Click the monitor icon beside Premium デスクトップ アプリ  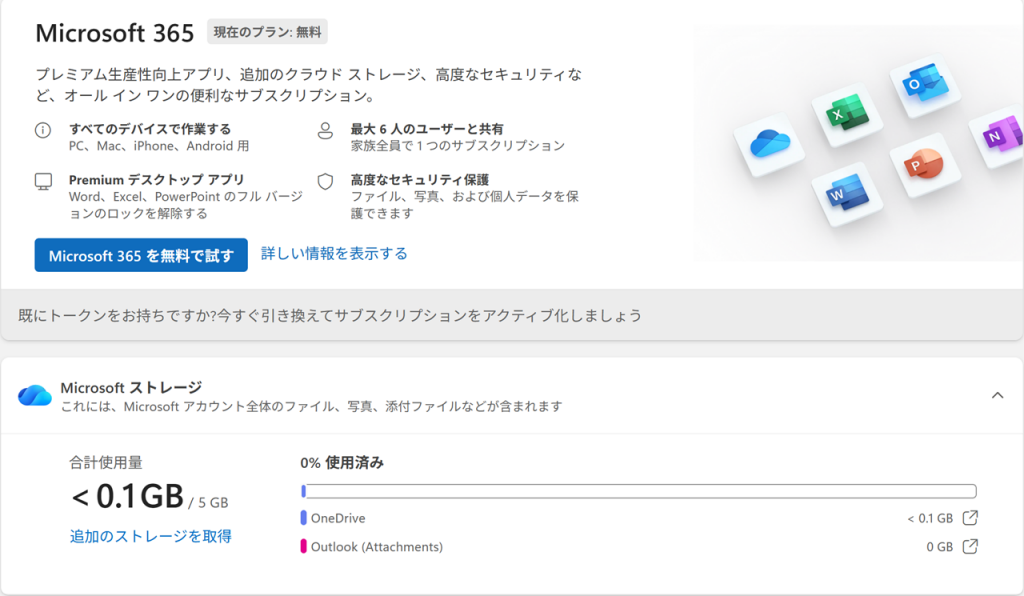[43, 181]
